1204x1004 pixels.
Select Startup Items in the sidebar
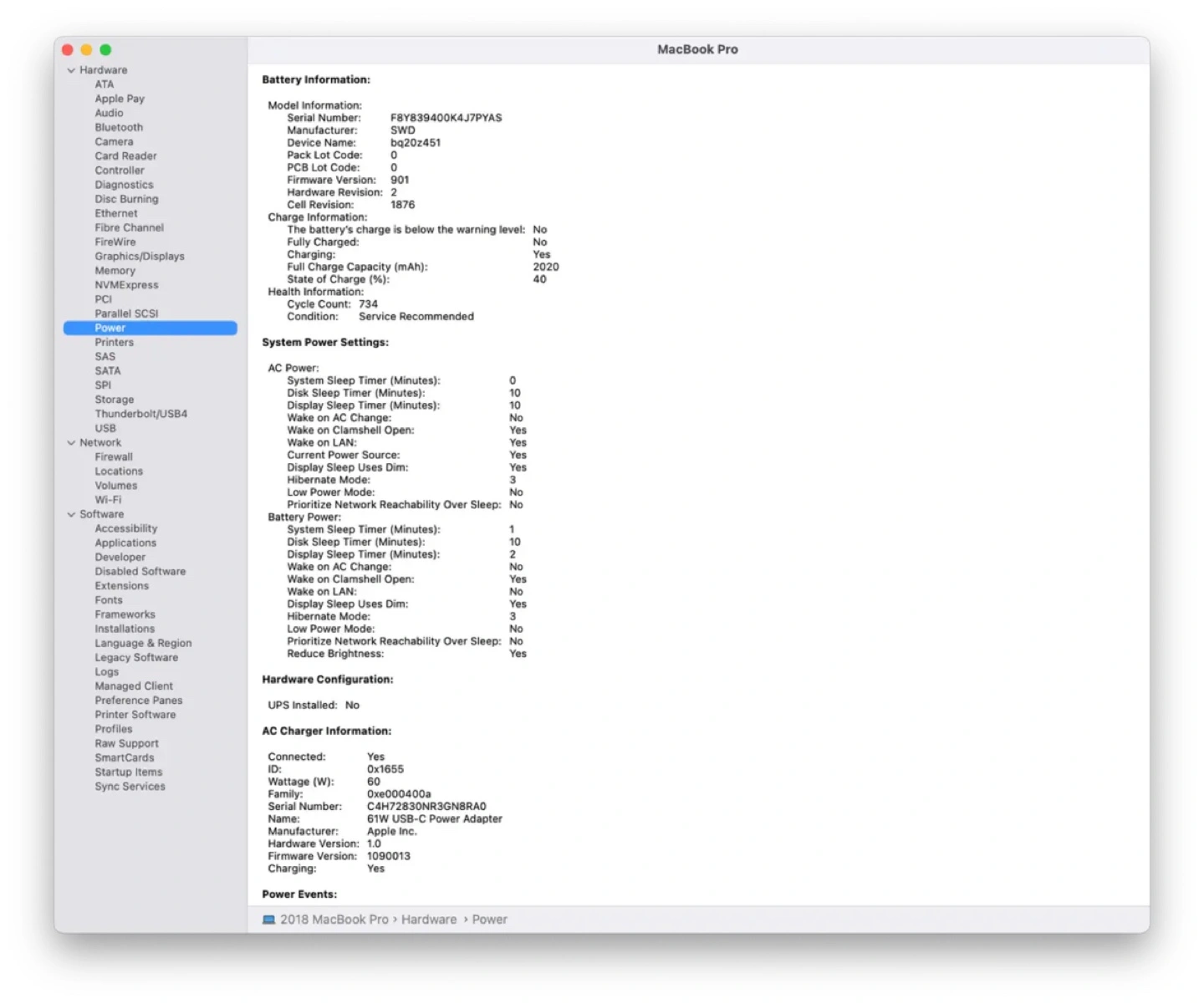coord(129,772)
